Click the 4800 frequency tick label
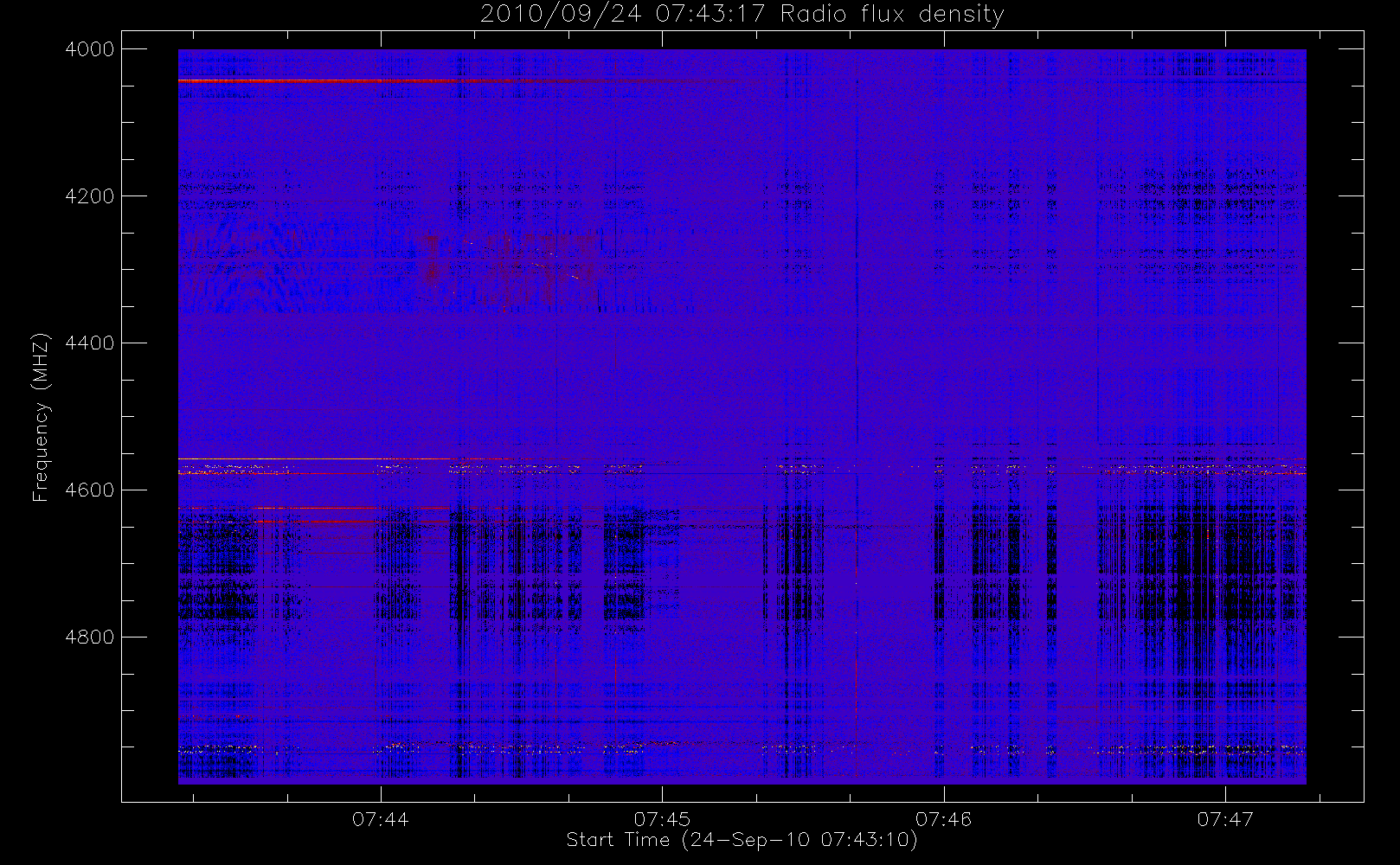The width and height of the screenshot is (1400, 865). point(90,638)
